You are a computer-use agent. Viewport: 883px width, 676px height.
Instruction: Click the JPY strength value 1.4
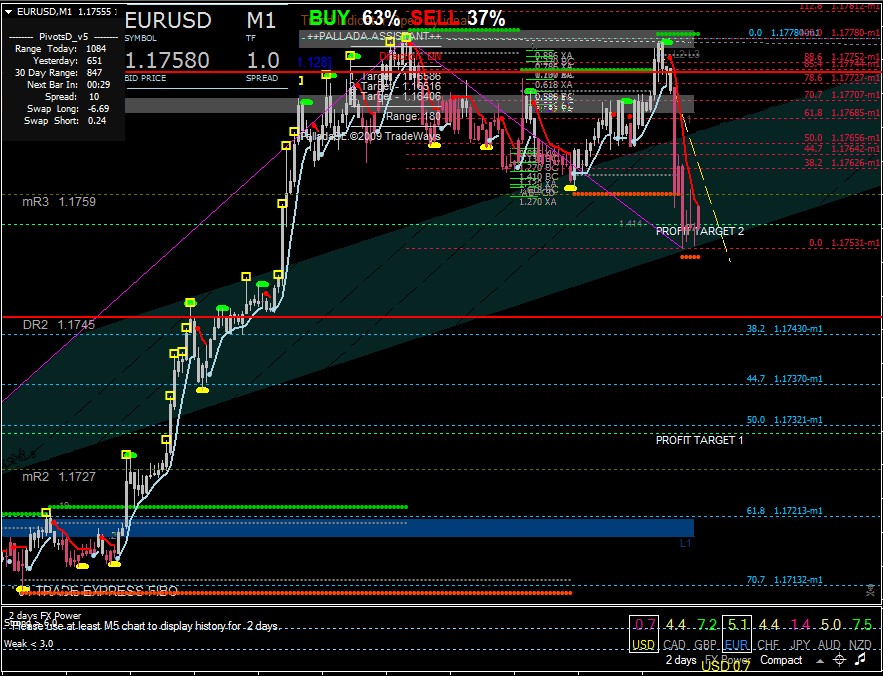pos(799,625)
